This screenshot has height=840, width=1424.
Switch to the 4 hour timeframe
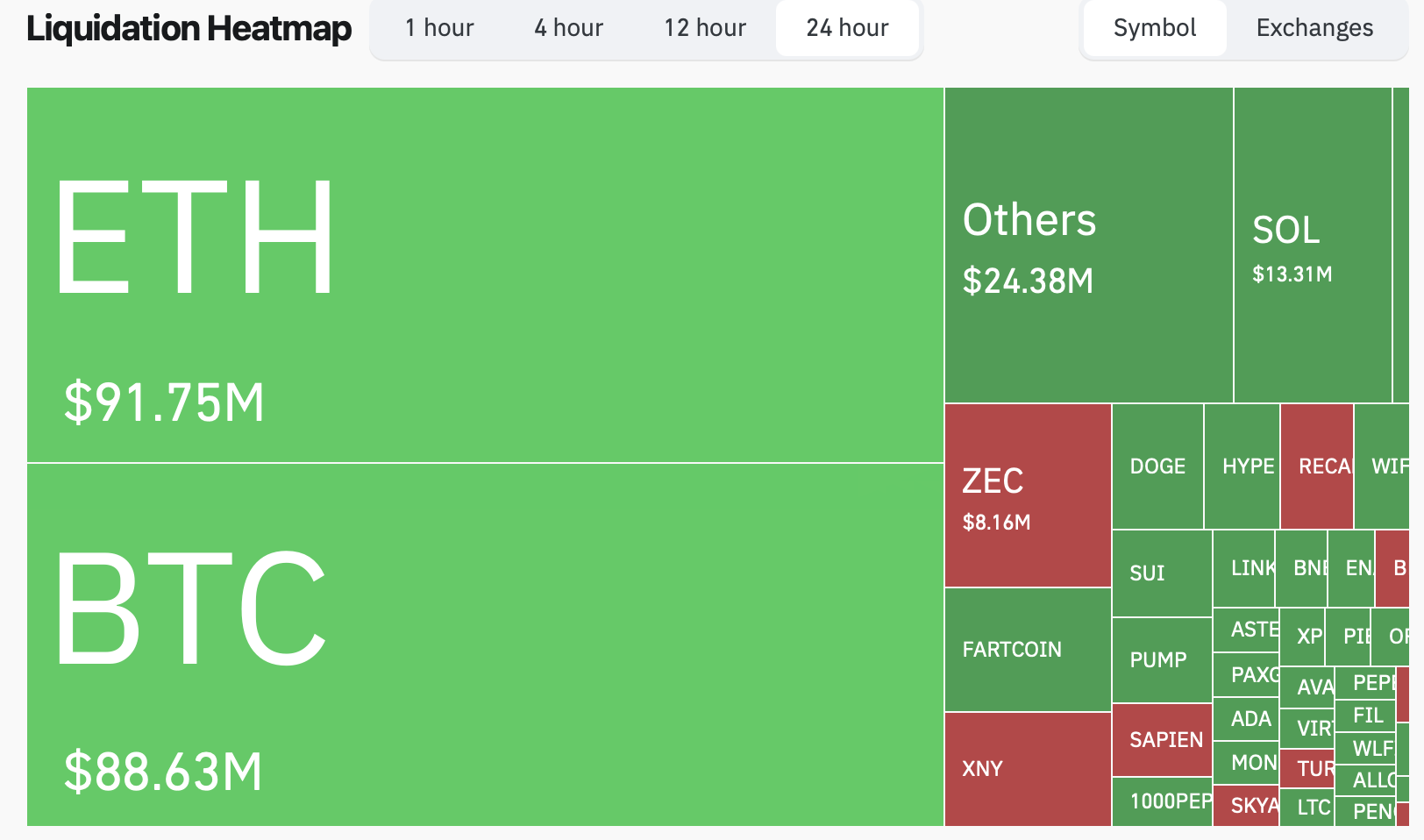568,28
